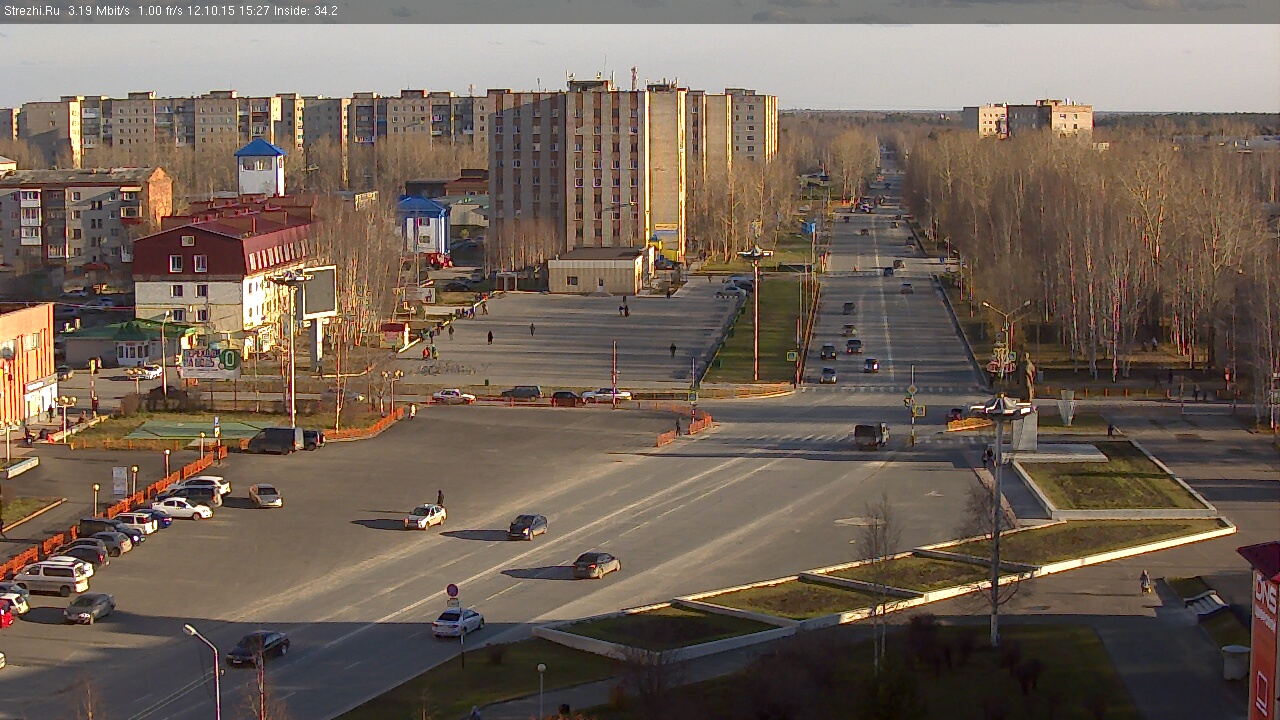Click the 15:27 time stamp
Screen dimensions: 1280x720
click(256, 11)
